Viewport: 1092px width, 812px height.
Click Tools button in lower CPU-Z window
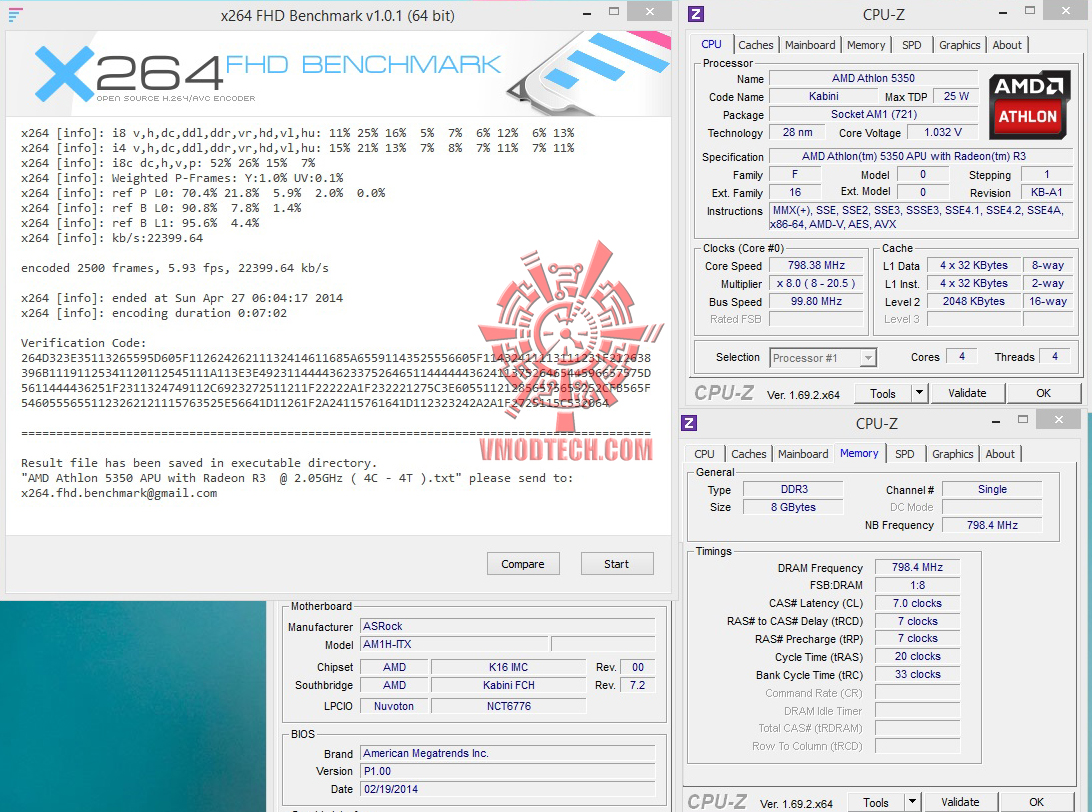point(875,802)
